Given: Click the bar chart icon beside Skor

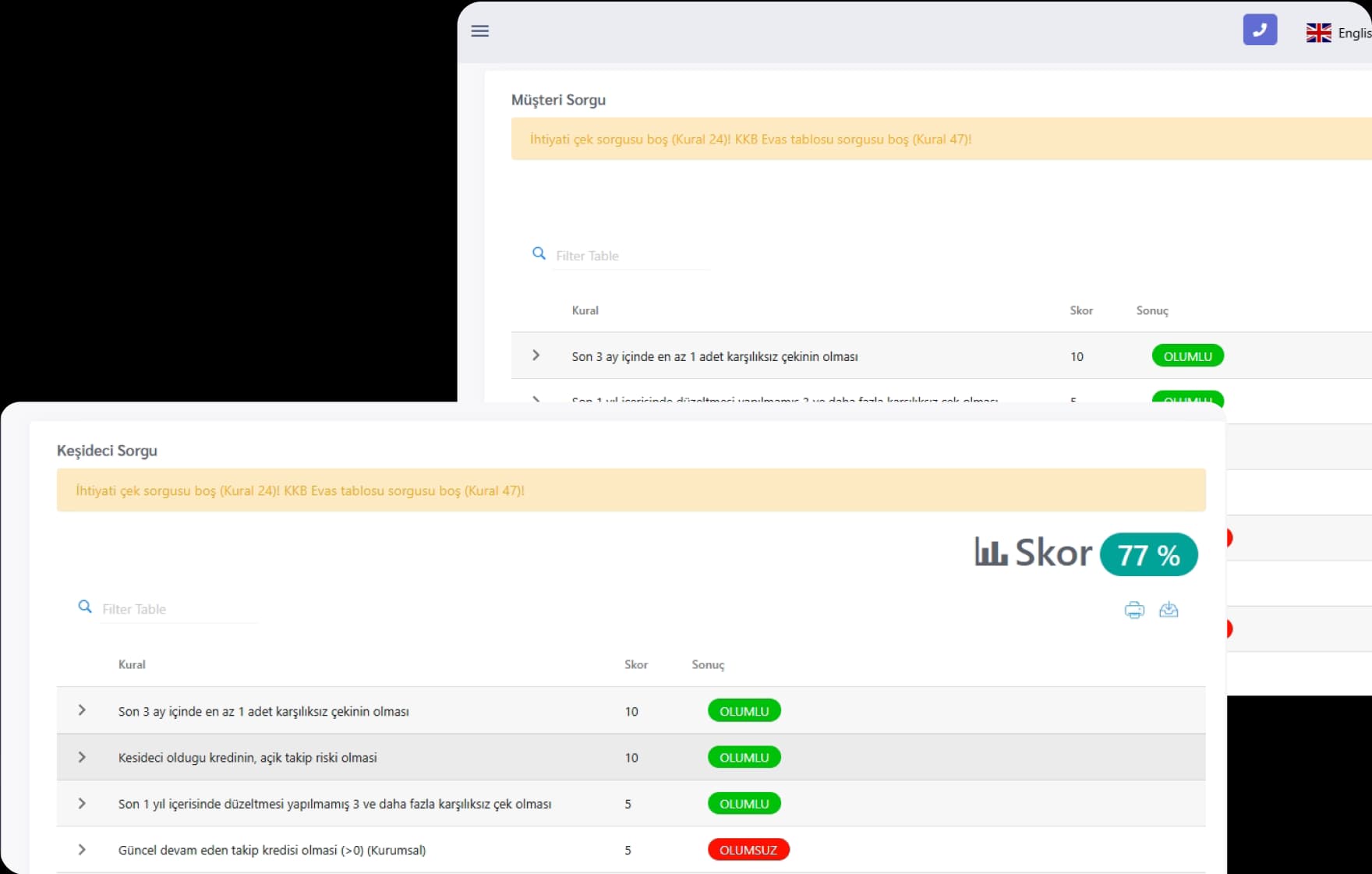Looking at the screenshot, I should coord(991,552).
